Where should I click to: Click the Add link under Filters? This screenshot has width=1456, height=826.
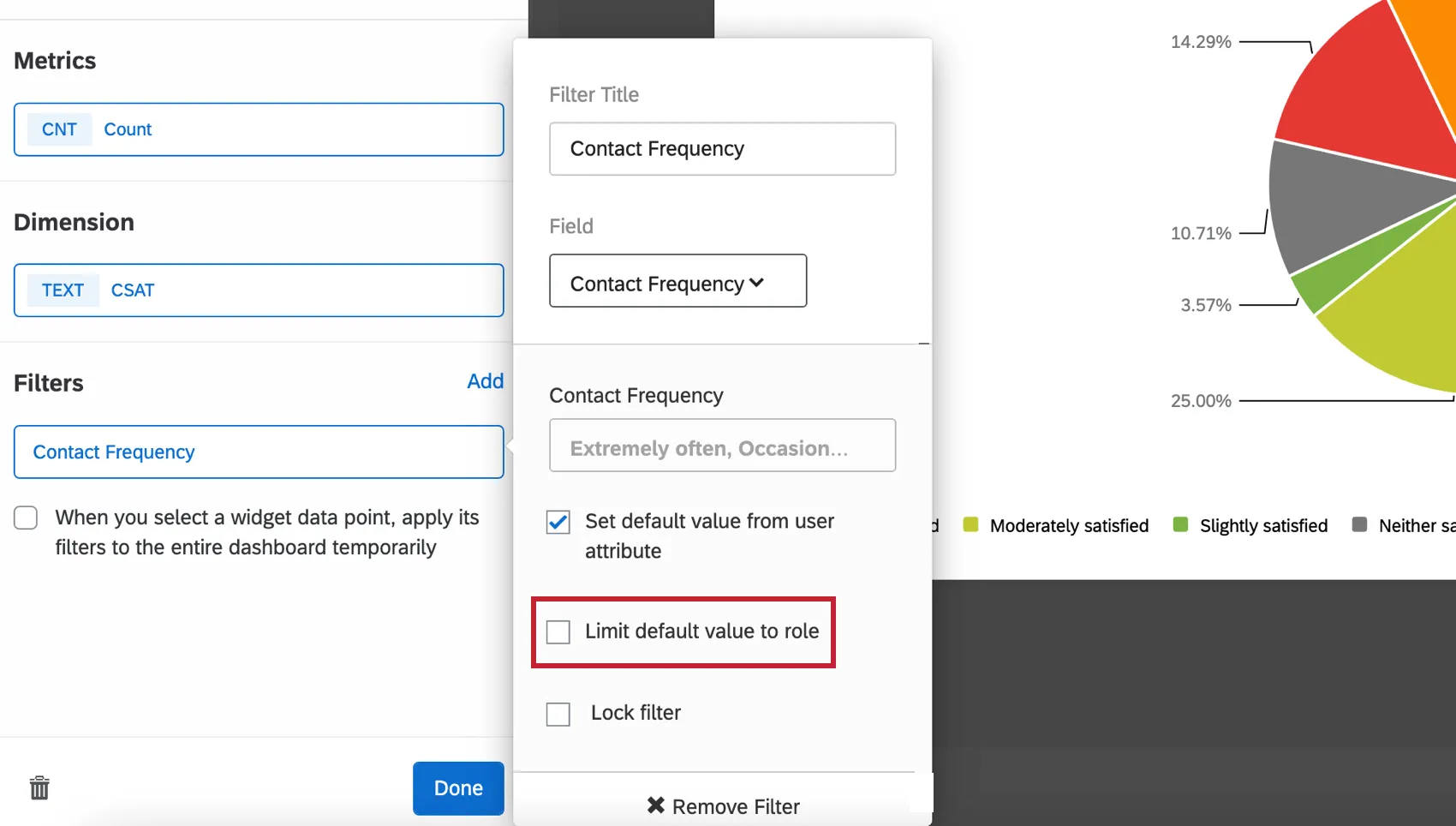click(x=486, y=381)
